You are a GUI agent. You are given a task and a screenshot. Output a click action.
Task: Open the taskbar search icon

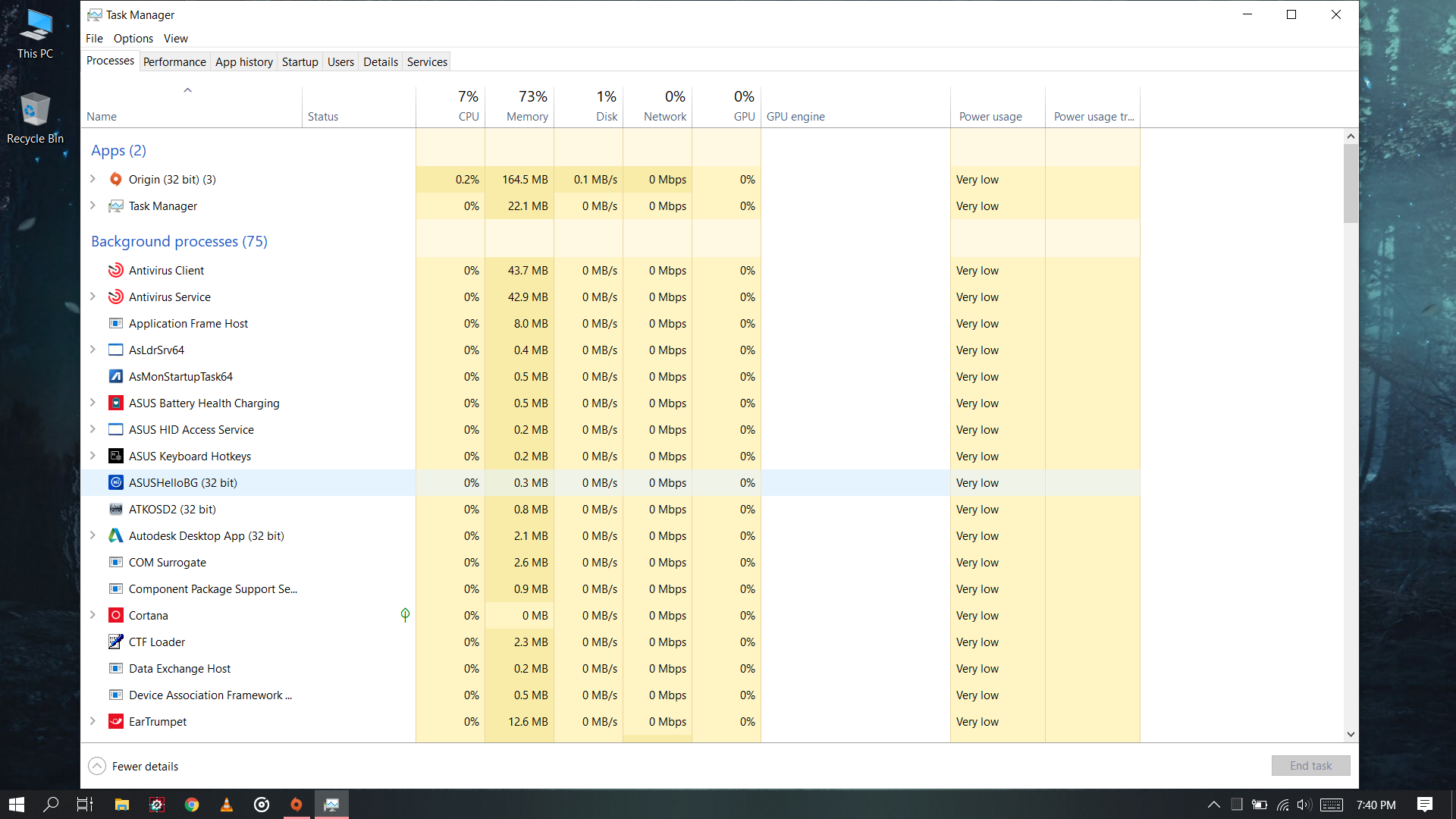point(51,805)
